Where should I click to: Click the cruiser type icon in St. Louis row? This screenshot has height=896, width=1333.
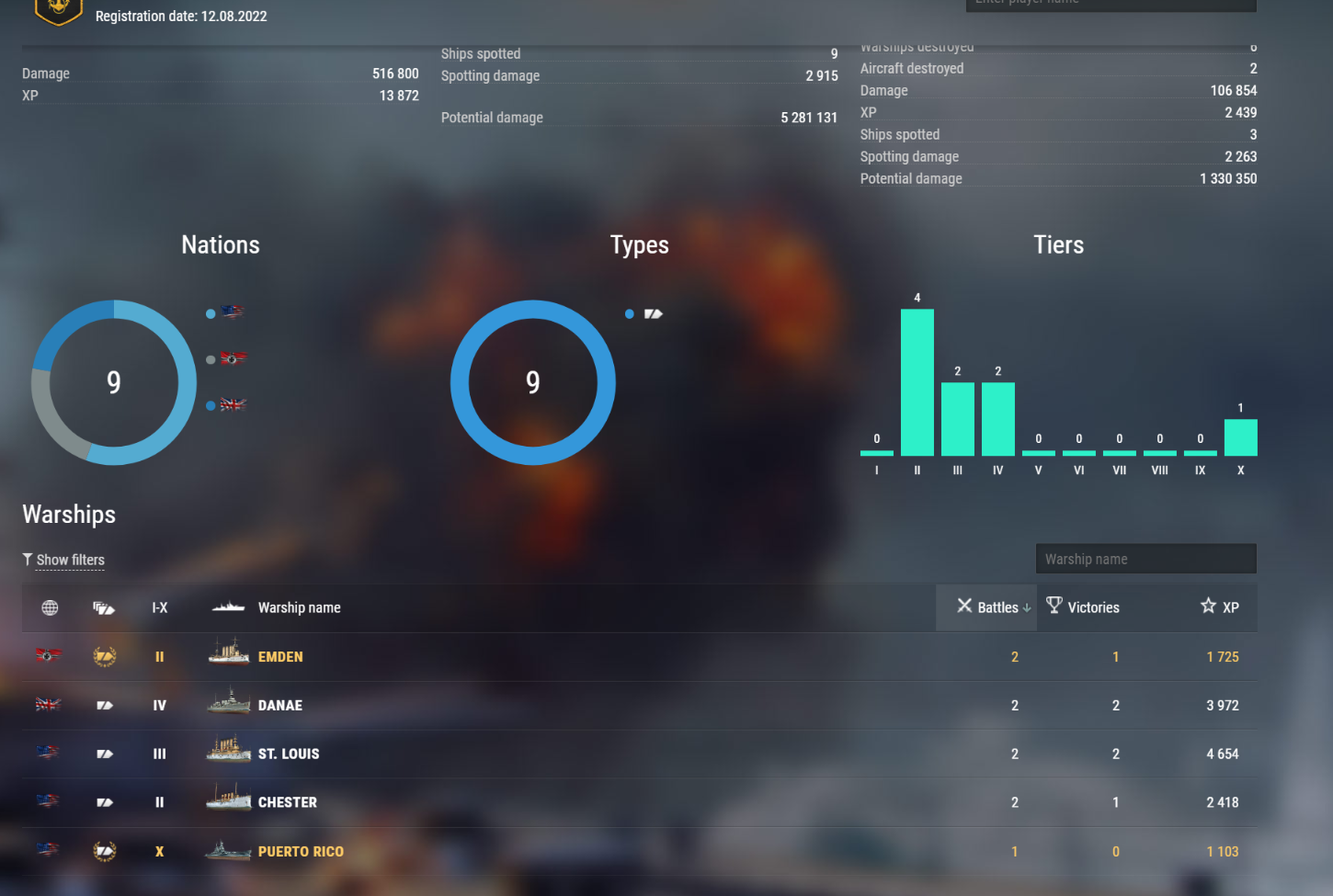point(105,754)
